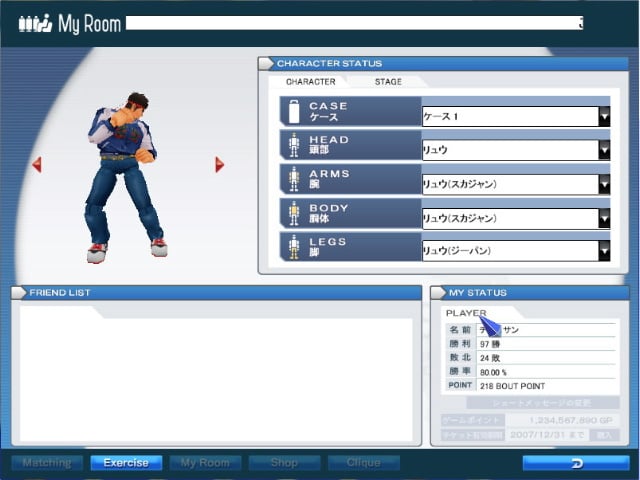The width and height of the screenshot is (640, 480).
Task: Open the ARMS dropdown arrow
Action: 604,184
